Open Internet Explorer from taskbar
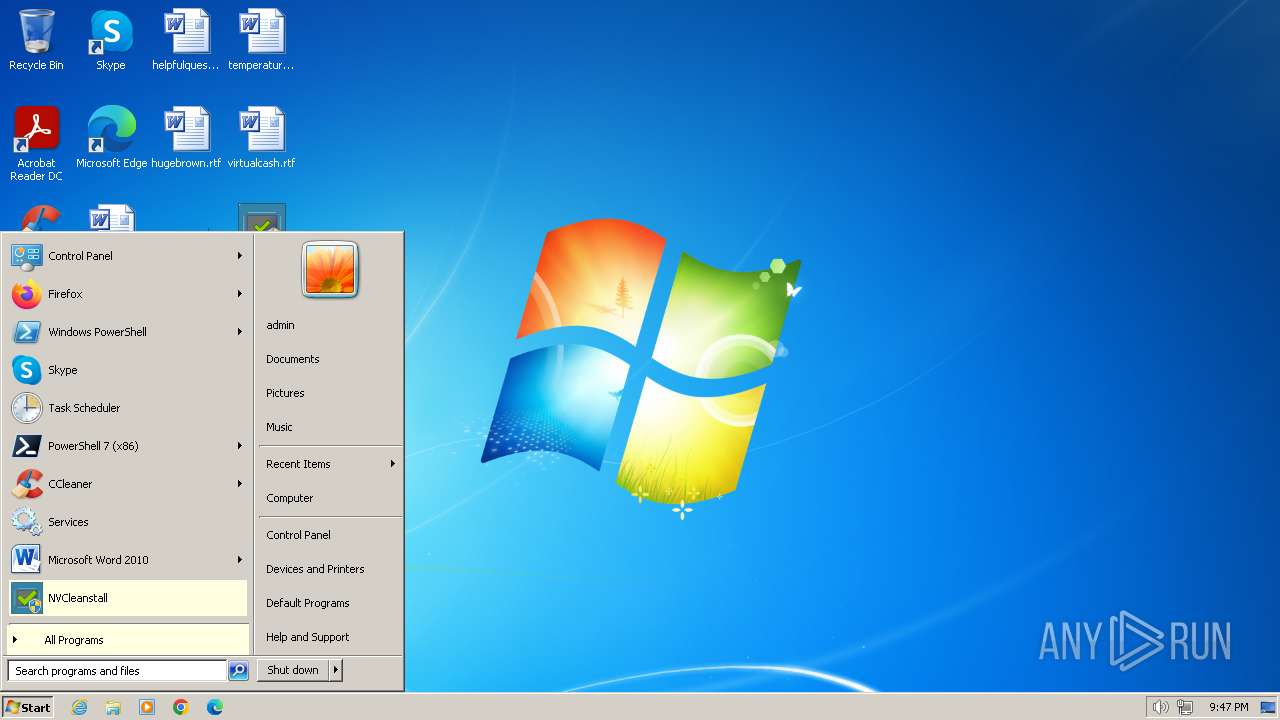The height and width of the screenshot is (720, 1280). coord(80,707)
